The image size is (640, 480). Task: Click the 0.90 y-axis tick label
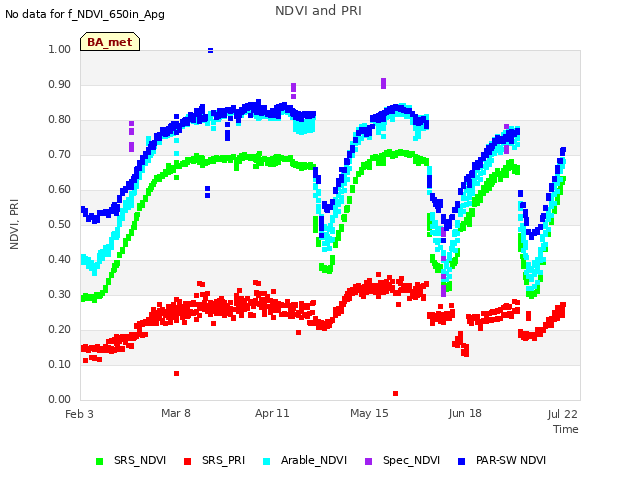tap(60, 84)
